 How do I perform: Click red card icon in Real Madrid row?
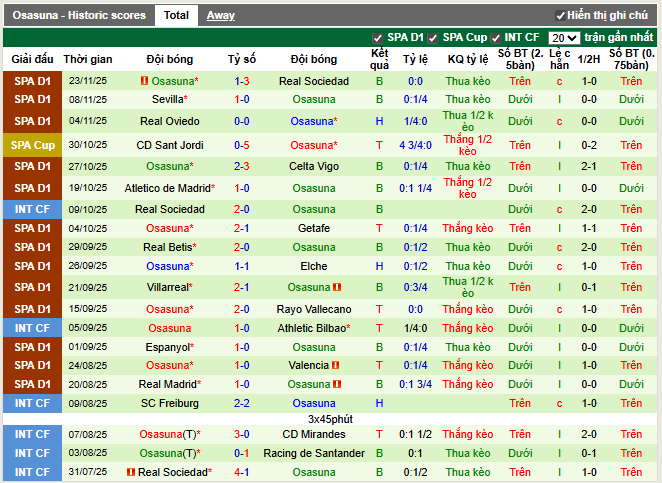click(337, 384)
